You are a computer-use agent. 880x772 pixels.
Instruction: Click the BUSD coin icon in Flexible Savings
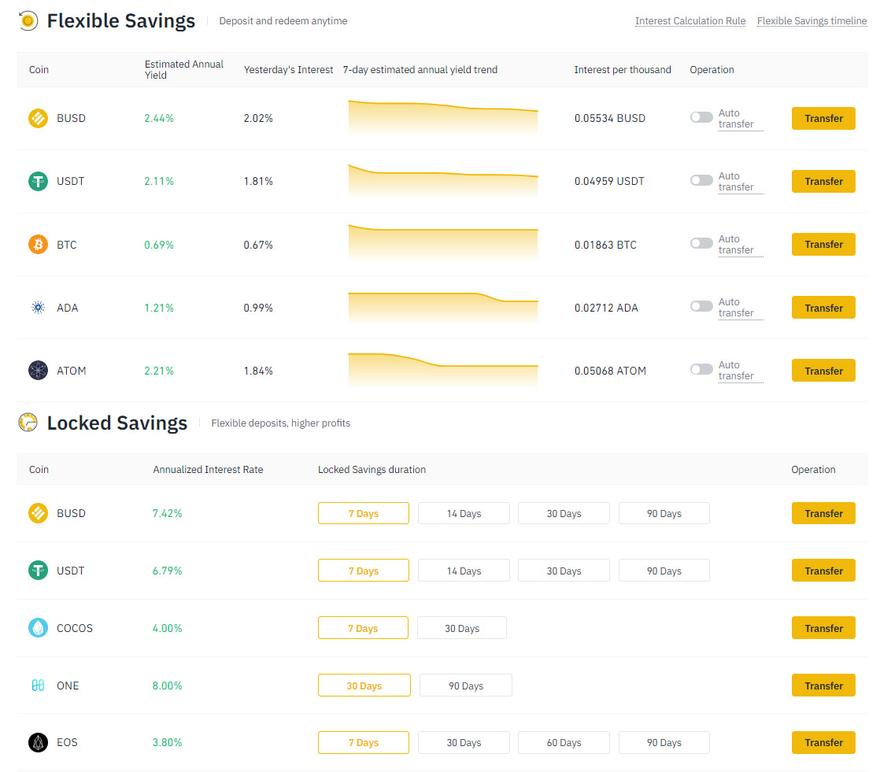point(38,118)
